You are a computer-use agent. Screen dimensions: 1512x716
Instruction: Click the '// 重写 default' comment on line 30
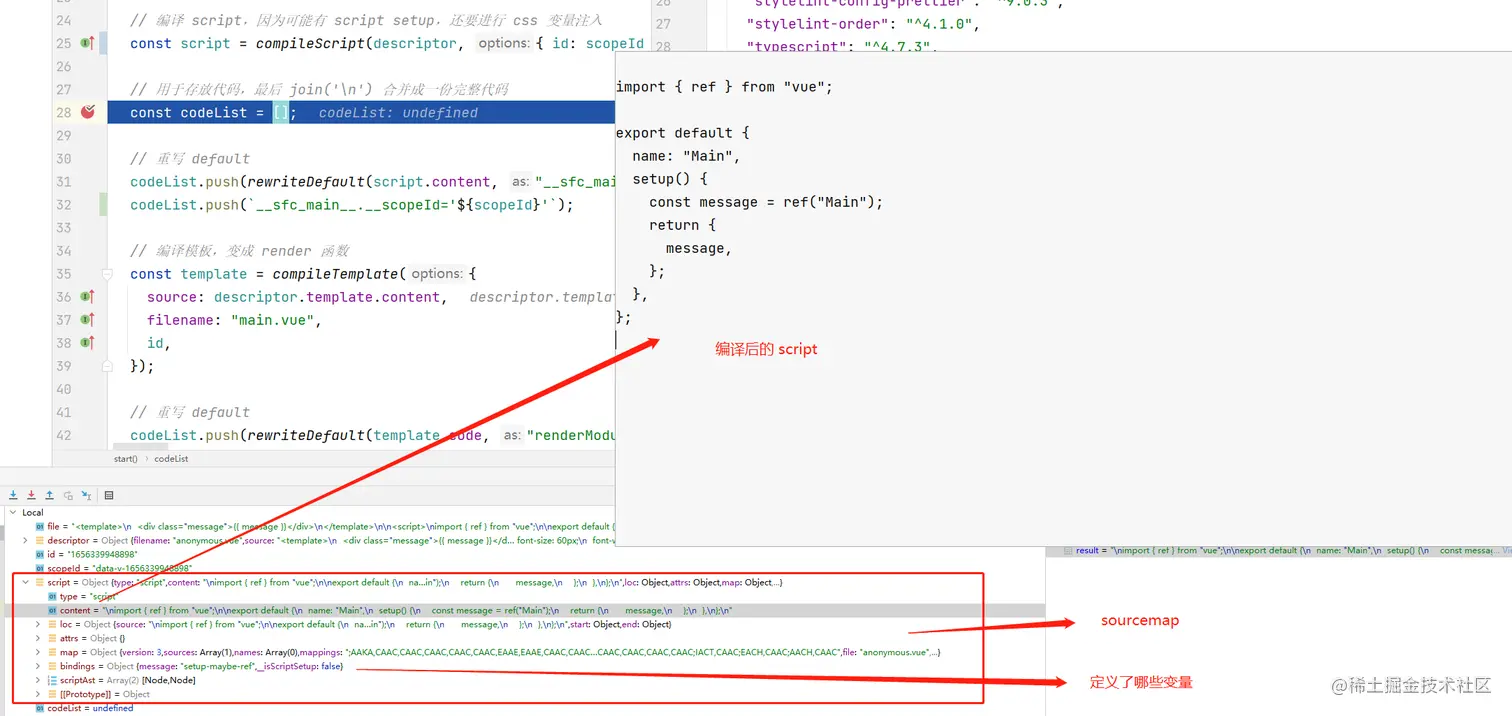click(x=190, y=159)
